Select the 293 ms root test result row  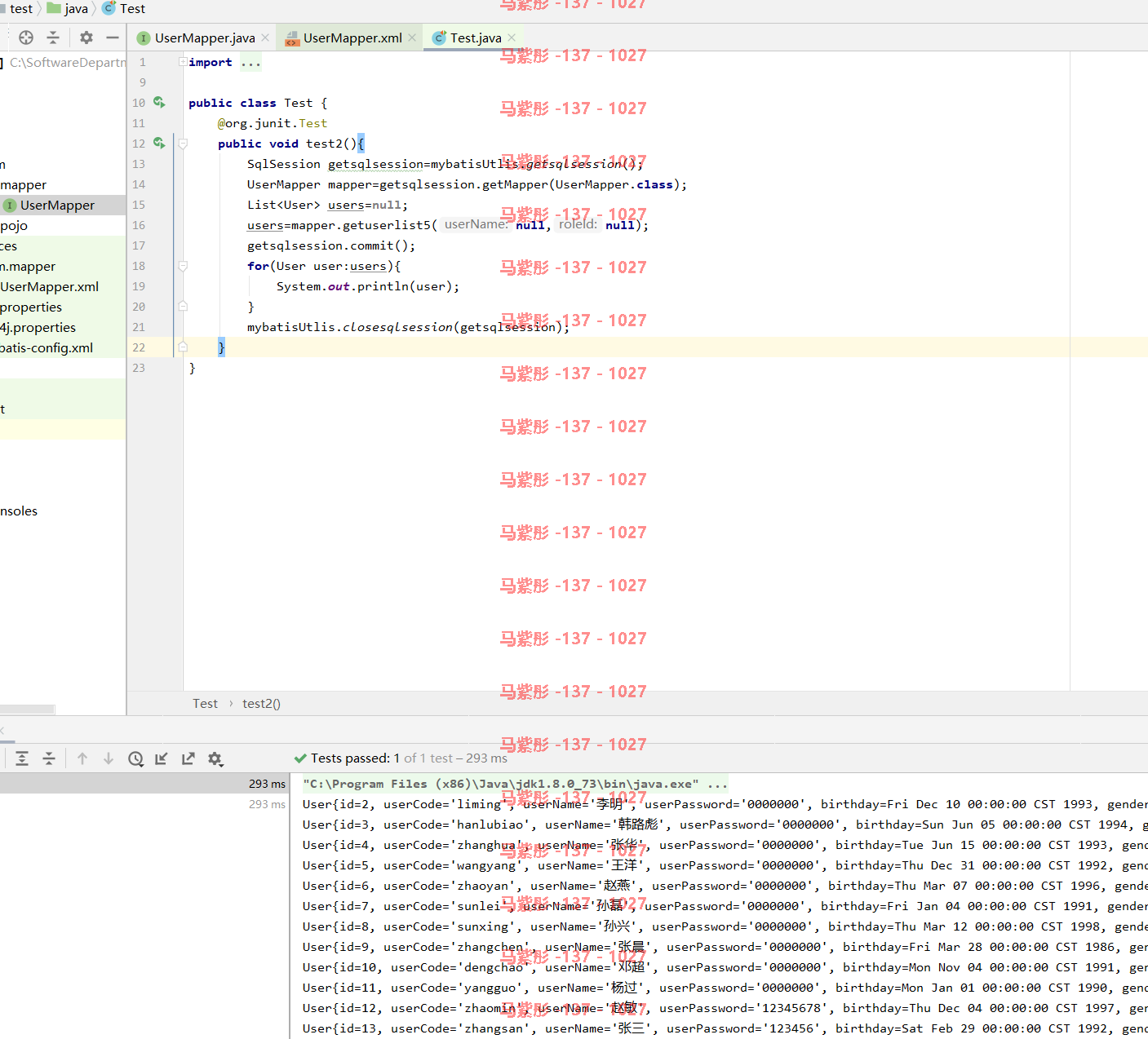pos(144,783)
